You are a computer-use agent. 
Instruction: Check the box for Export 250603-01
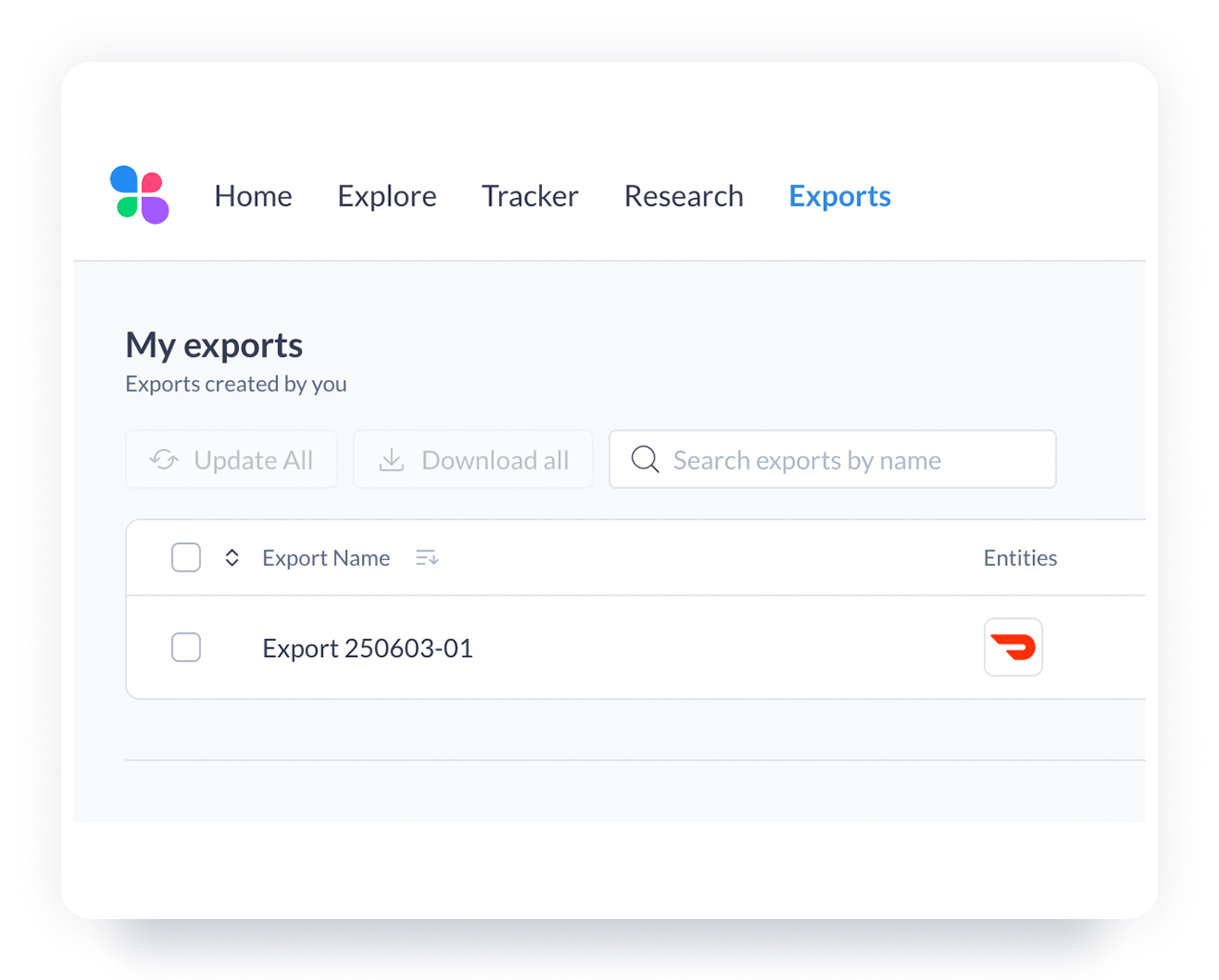(x=186, y=648)
